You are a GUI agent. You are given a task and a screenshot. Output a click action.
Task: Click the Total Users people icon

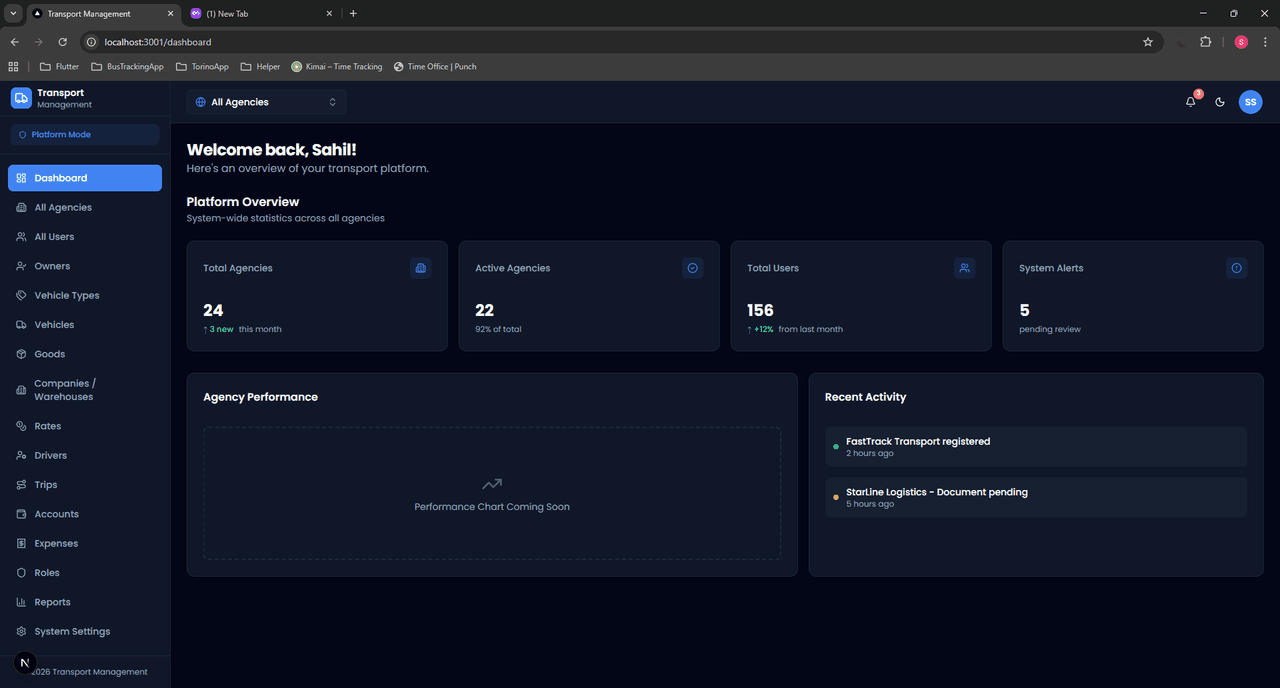tap(965, 268)
